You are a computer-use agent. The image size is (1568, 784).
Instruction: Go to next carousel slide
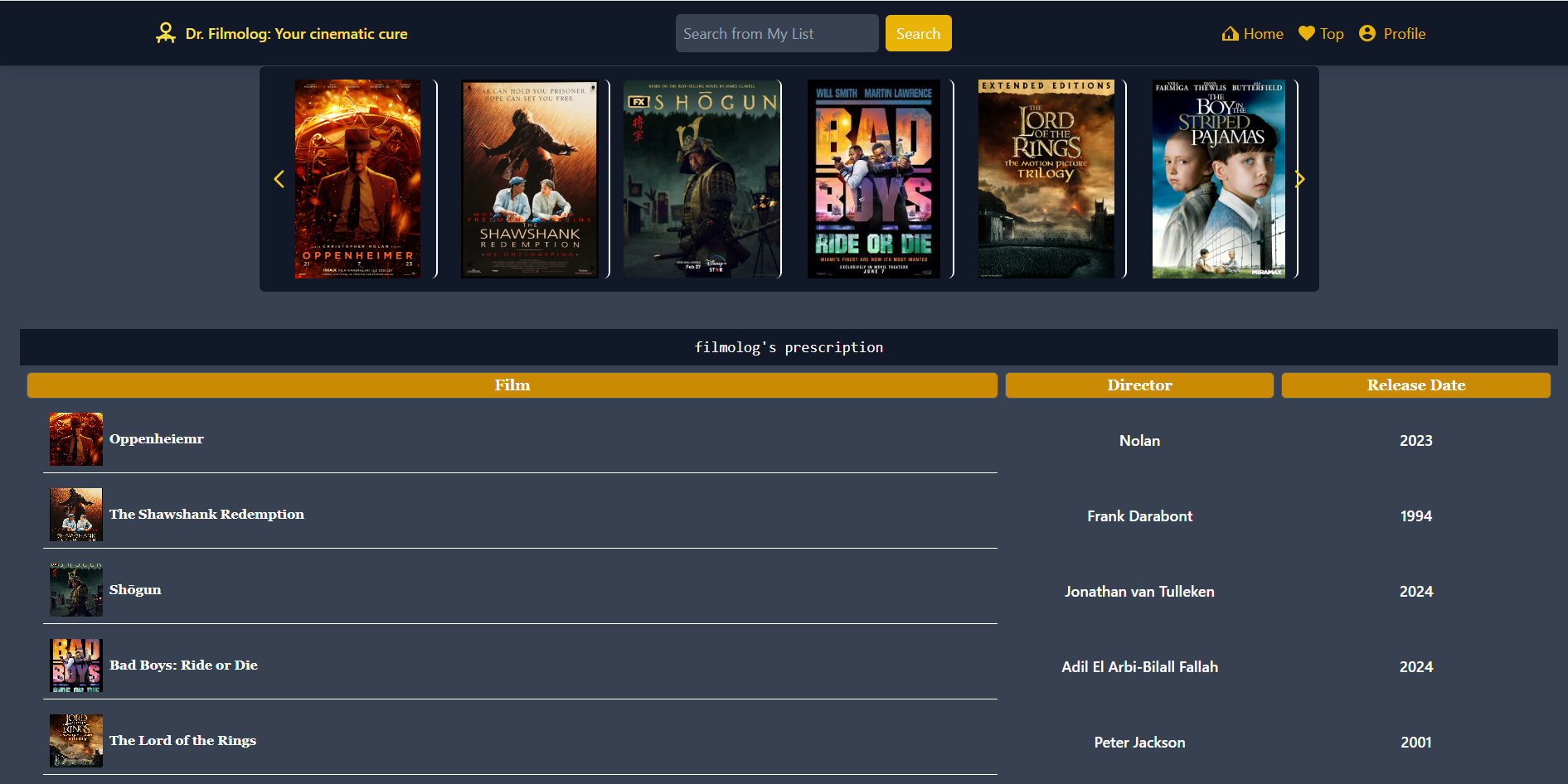(1299, 179)
